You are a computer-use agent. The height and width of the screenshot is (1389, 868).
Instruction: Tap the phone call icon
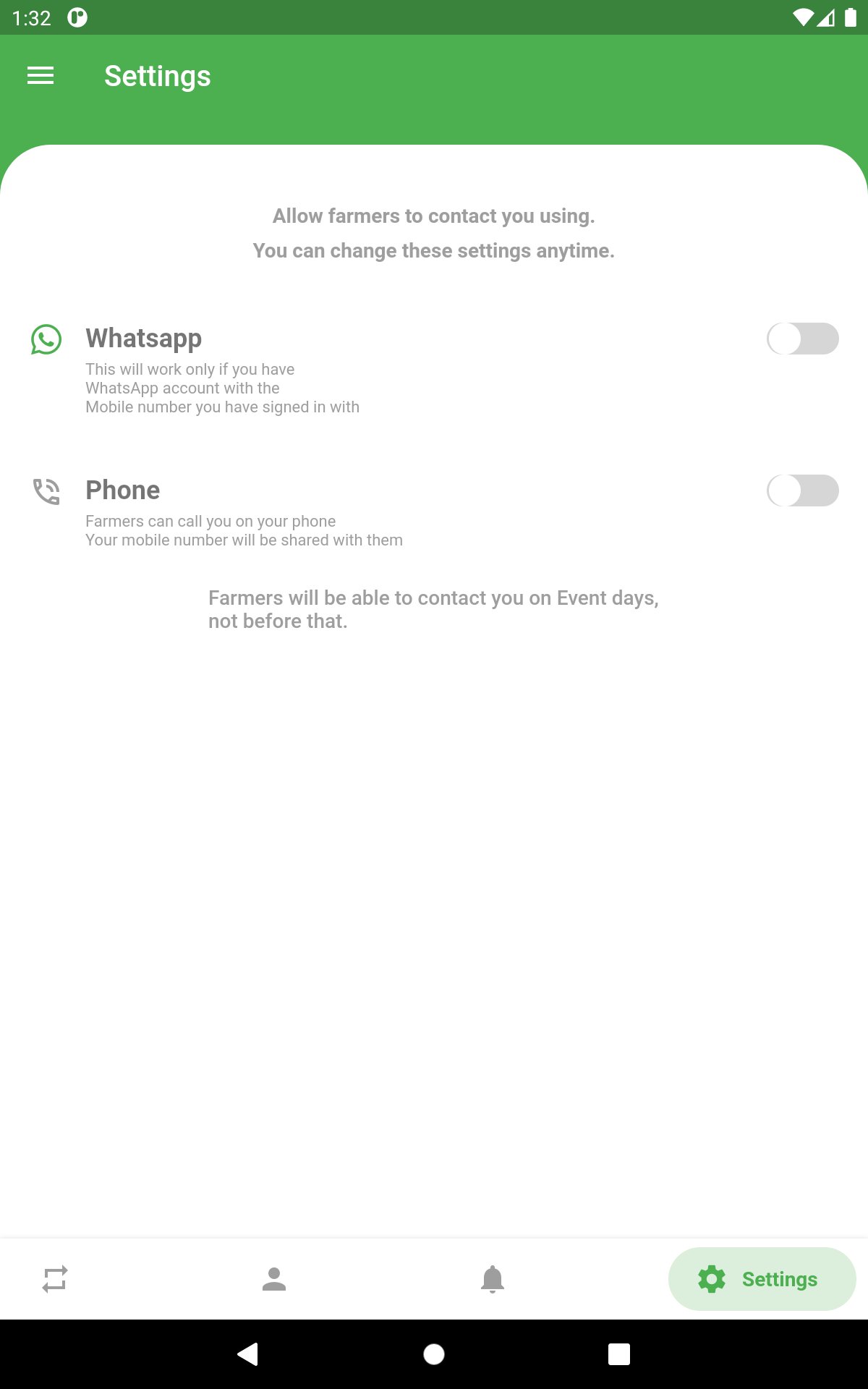point(46,491)
